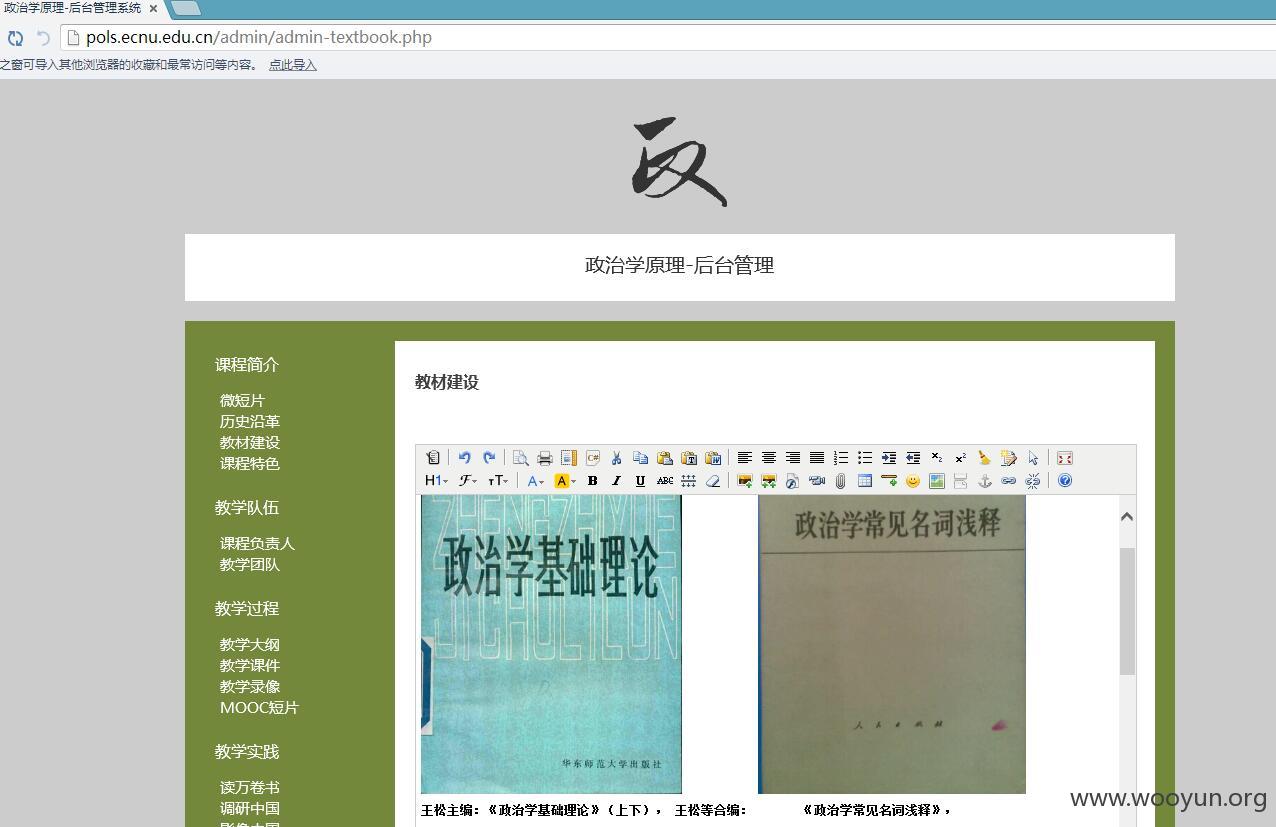Insert numbered list
This screenshot has width=1276, height=827.
[841, 458]
